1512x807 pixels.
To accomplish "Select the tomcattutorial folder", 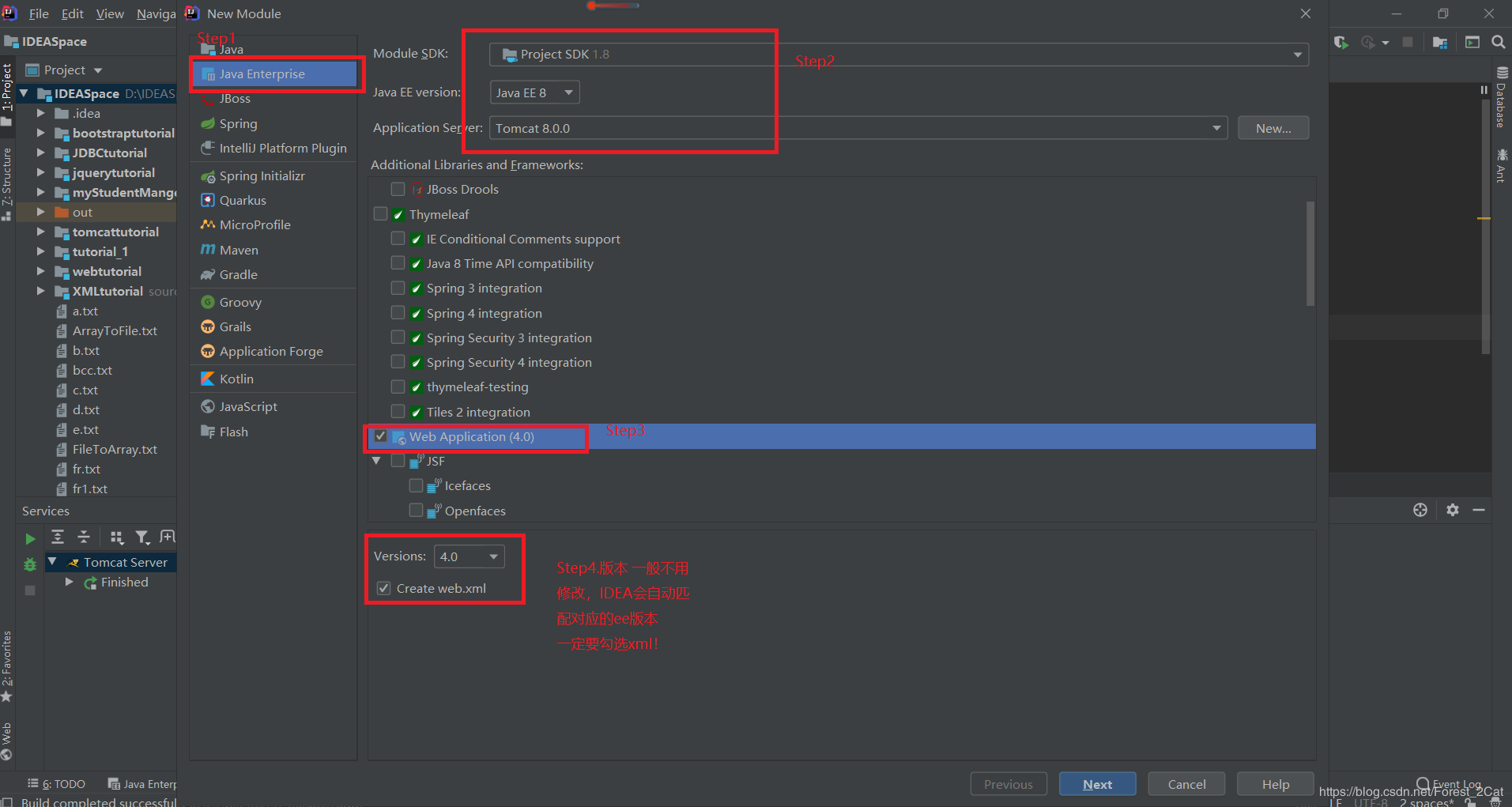I will 115,232.
